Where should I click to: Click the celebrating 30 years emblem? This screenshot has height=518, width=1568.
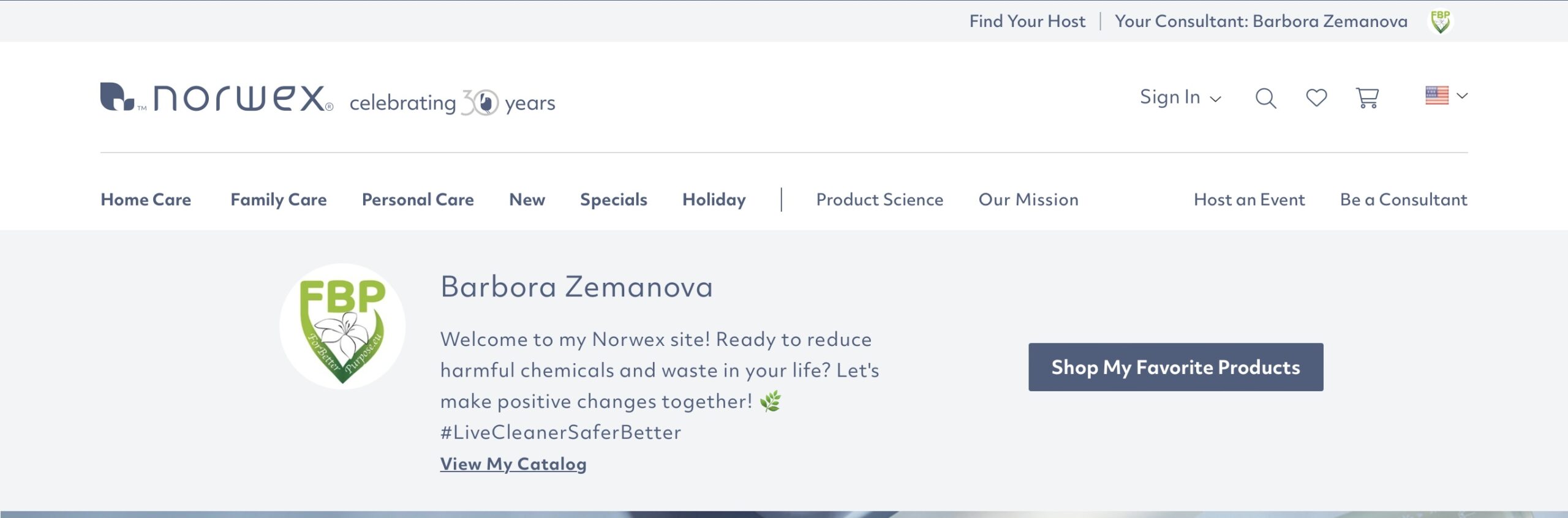point(452,103)
